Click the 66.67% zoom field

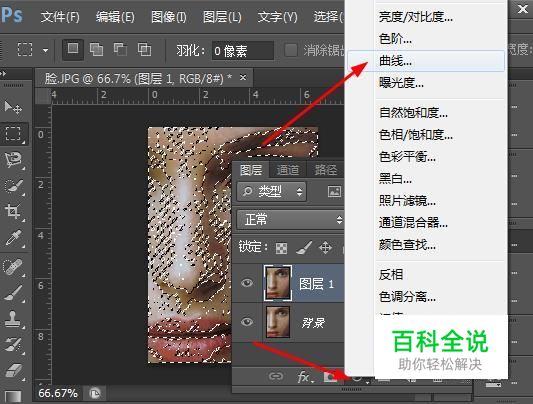(58, 393)
